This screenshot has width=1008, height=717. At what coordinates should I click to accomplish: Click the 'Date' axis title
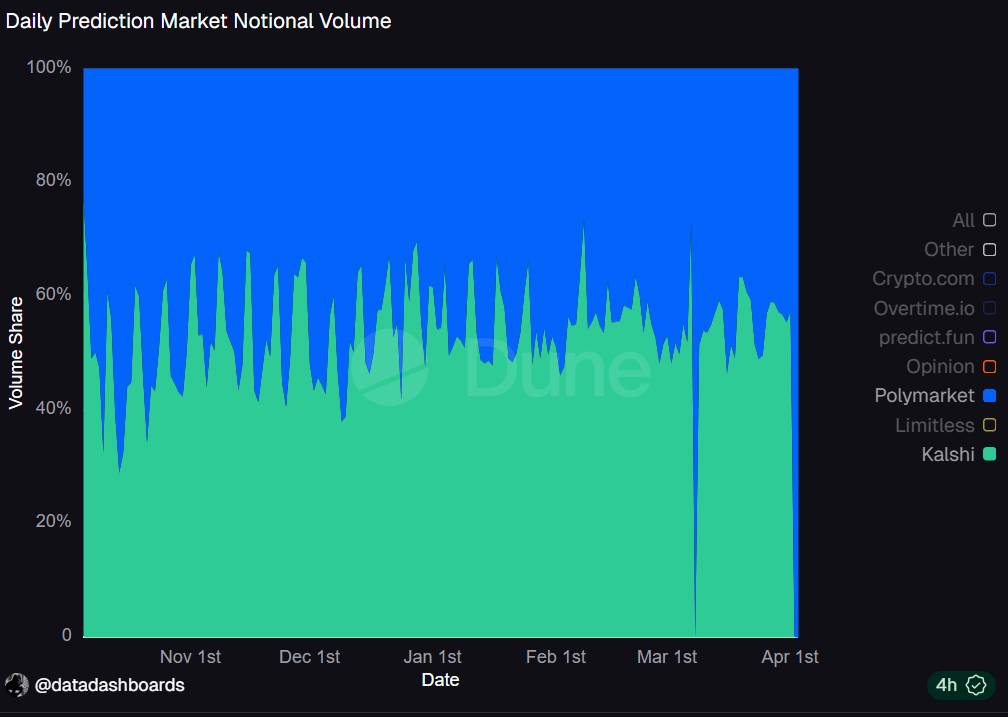(x=440, y=680)
